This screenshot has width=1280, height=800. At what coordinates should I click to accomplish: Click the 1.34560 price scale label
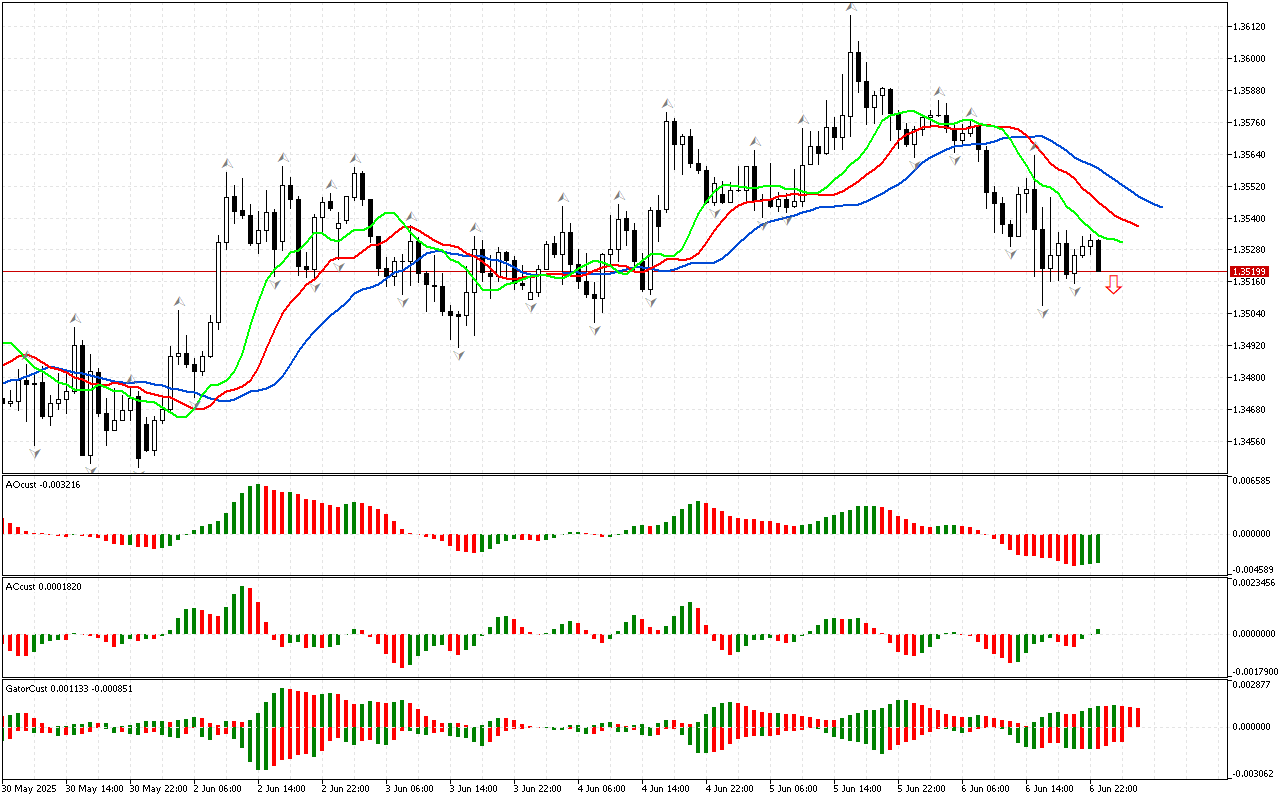1251,441
